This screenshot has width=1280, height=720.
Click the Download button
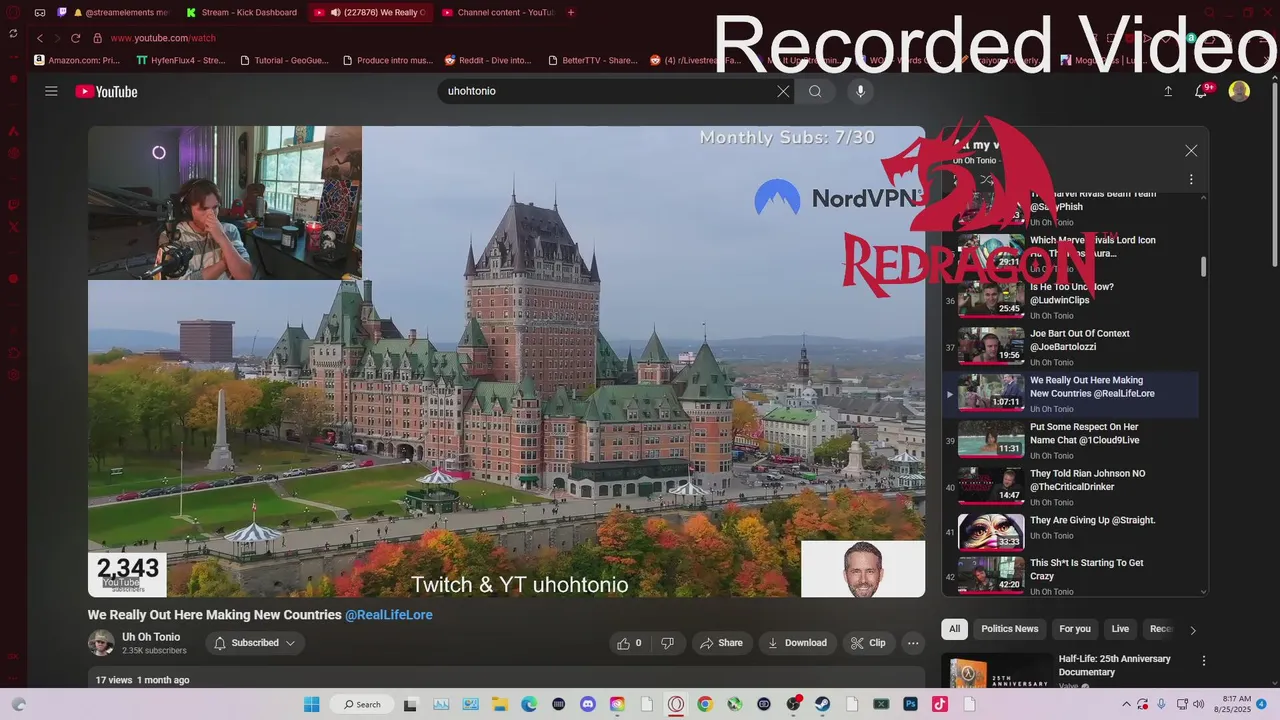pyautogui.click(x=796, y=643)
